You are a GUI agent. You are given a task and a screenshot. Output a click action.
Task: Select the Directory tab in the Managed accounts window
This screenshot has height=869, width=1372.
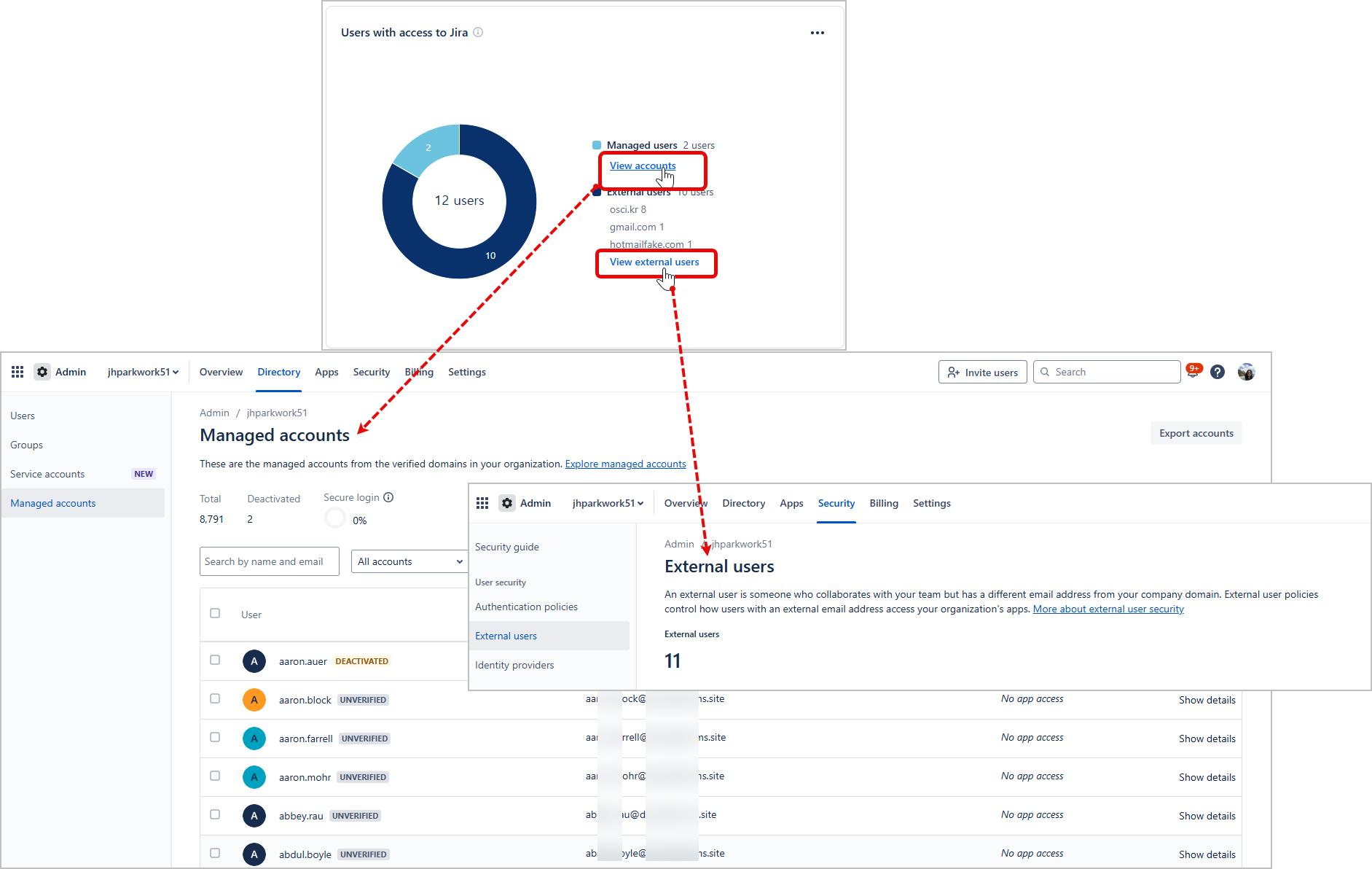pos(279,372)
